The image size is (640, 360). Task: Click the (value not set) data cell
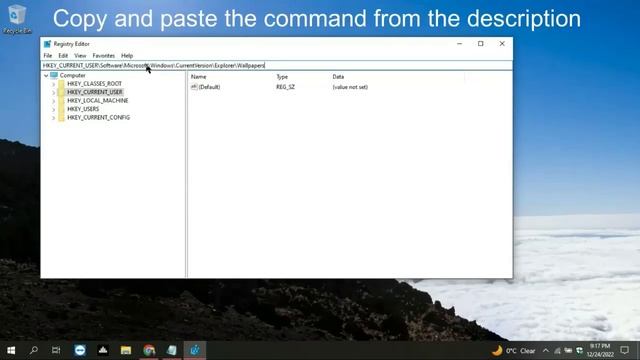[350, 87]
